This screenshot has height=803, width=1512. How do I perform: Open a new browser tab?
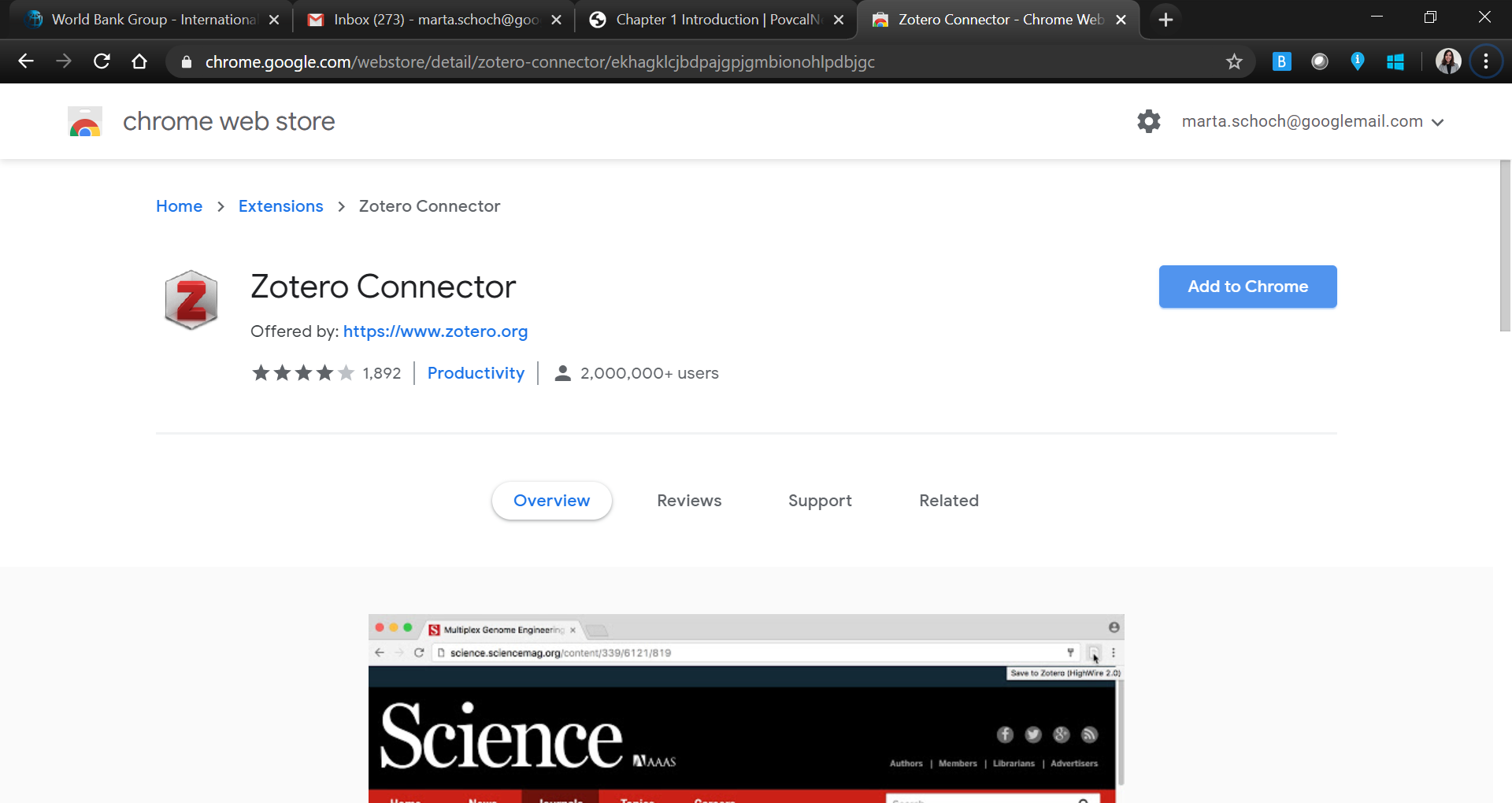pyautogui.click(x=1166, y=20)
